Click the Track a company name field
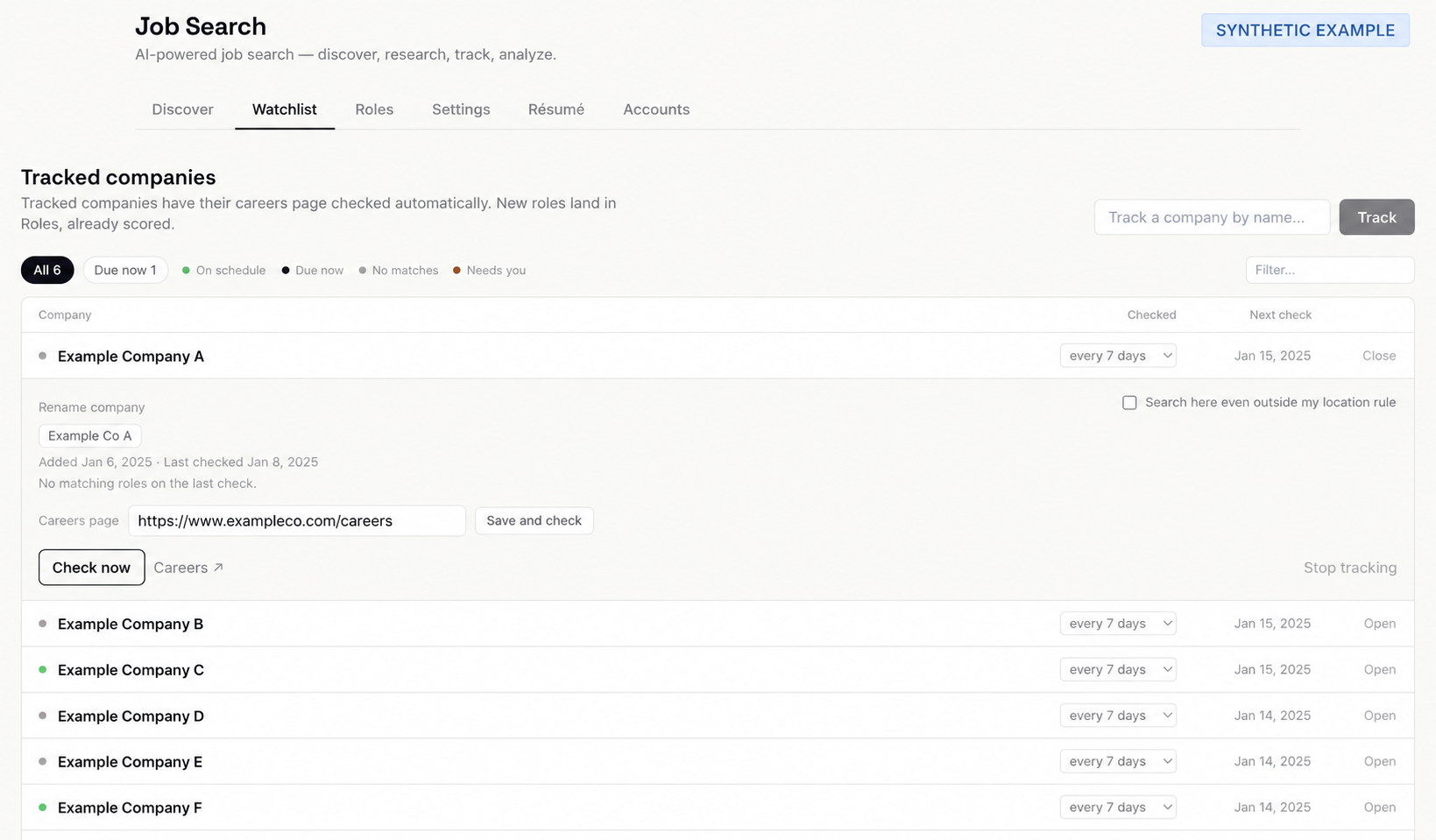1436x840 pixels. [1212, 217]
